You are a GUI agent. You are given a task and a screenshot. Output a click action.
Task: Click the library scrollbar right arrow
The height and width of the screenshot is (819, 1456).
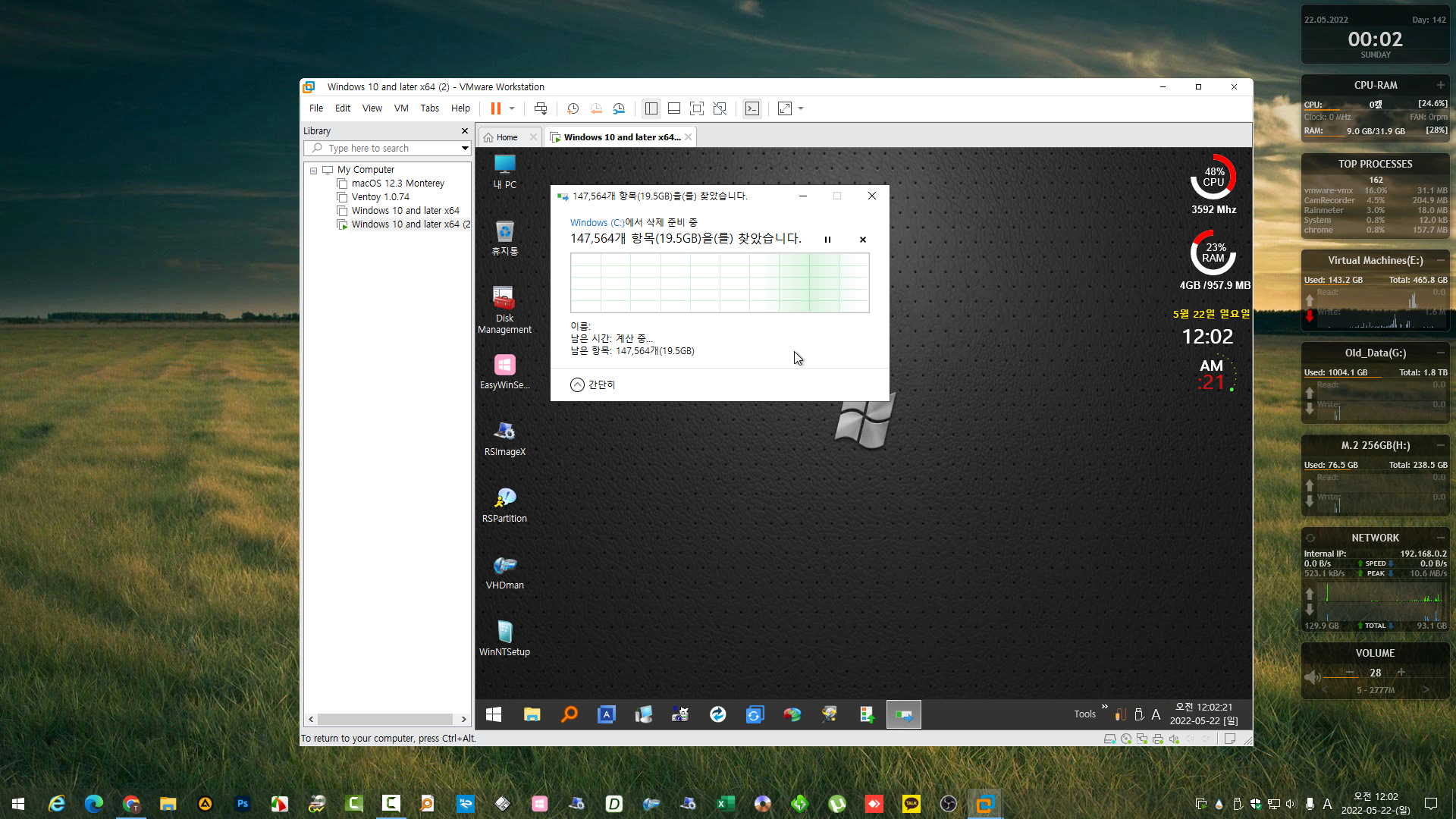point(464,719)
